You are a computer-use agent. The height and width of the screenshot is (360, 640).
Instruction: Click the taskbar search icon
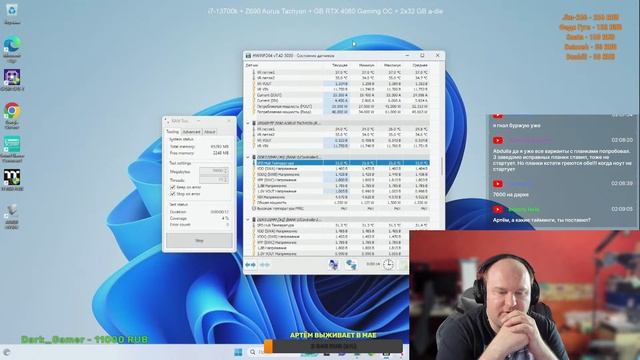[x=253, y=352]
